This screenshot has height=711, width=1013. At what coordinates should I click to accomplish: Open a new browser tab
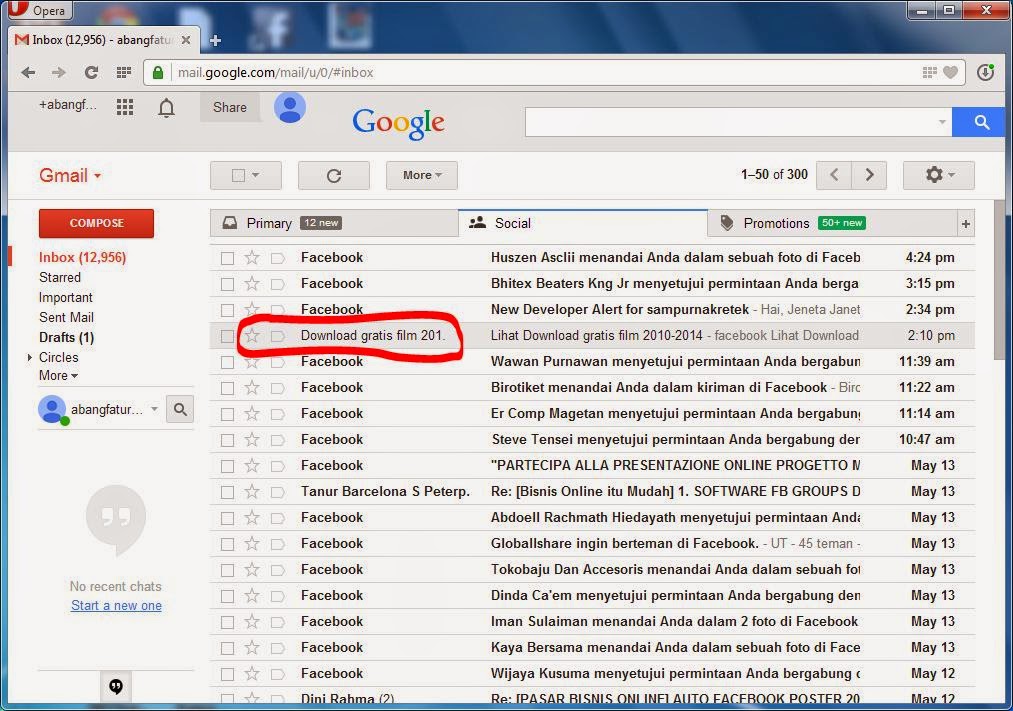(x=215, y=41)
